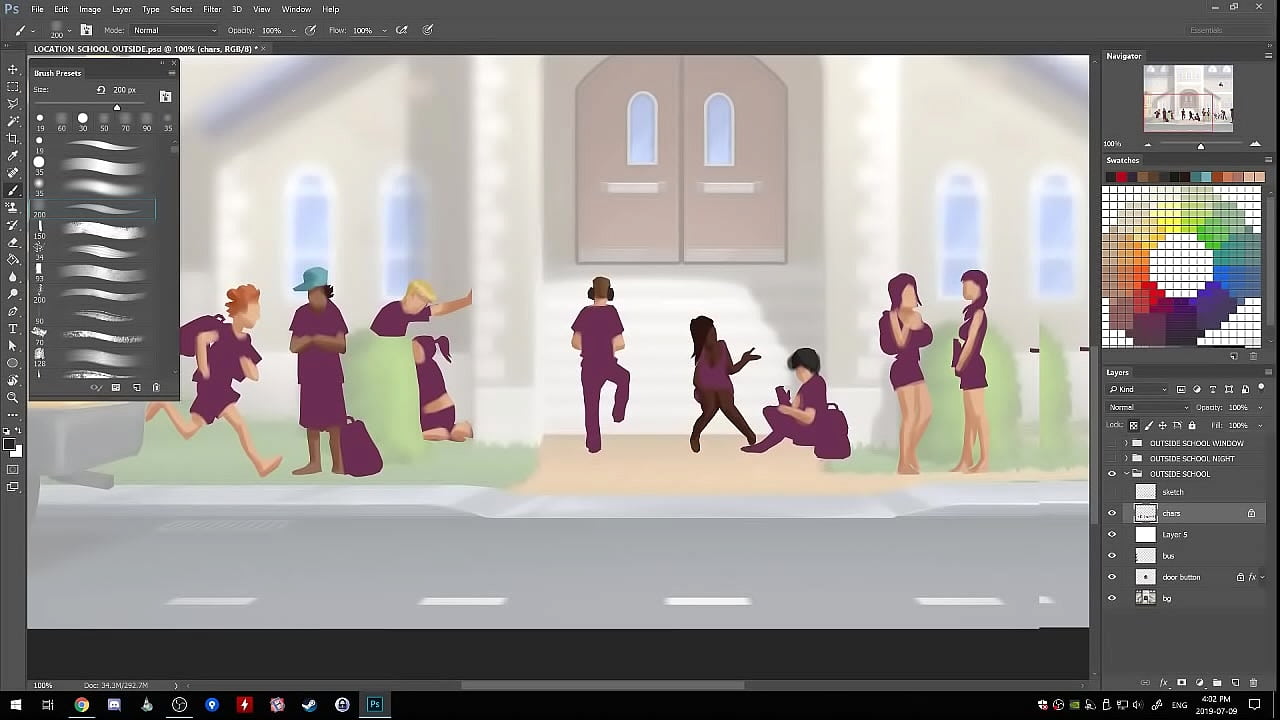
Task: Expand the OUTSIDE SCHOOL NIGHT group
Action: click(x=1127, y=458)
